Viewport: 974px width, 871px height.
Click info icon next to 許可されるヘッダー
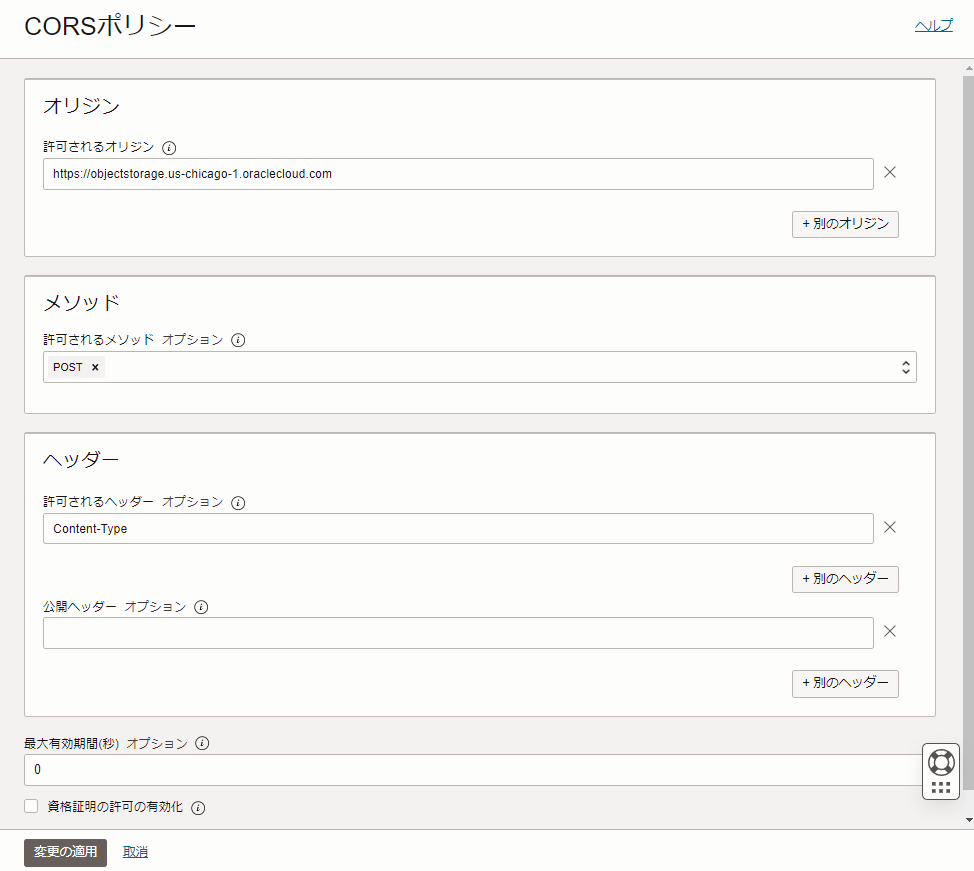tap(238, 503)
